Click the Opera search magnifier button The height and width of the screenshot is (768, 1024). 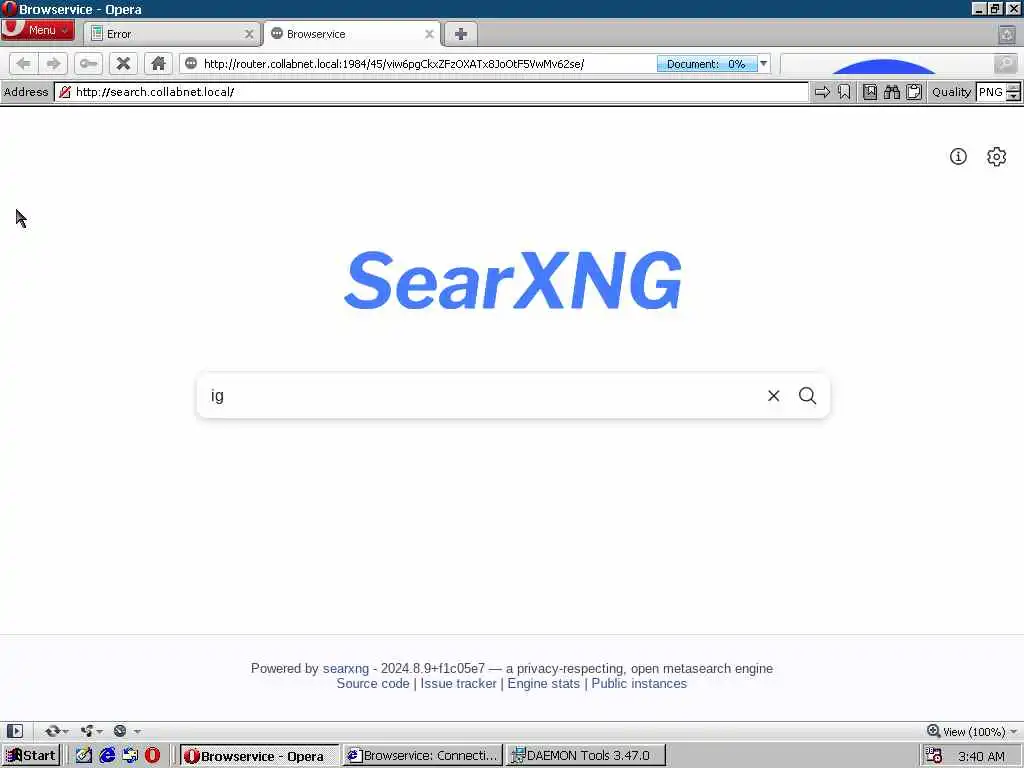pyautogui.click(x=1006, y=63)
